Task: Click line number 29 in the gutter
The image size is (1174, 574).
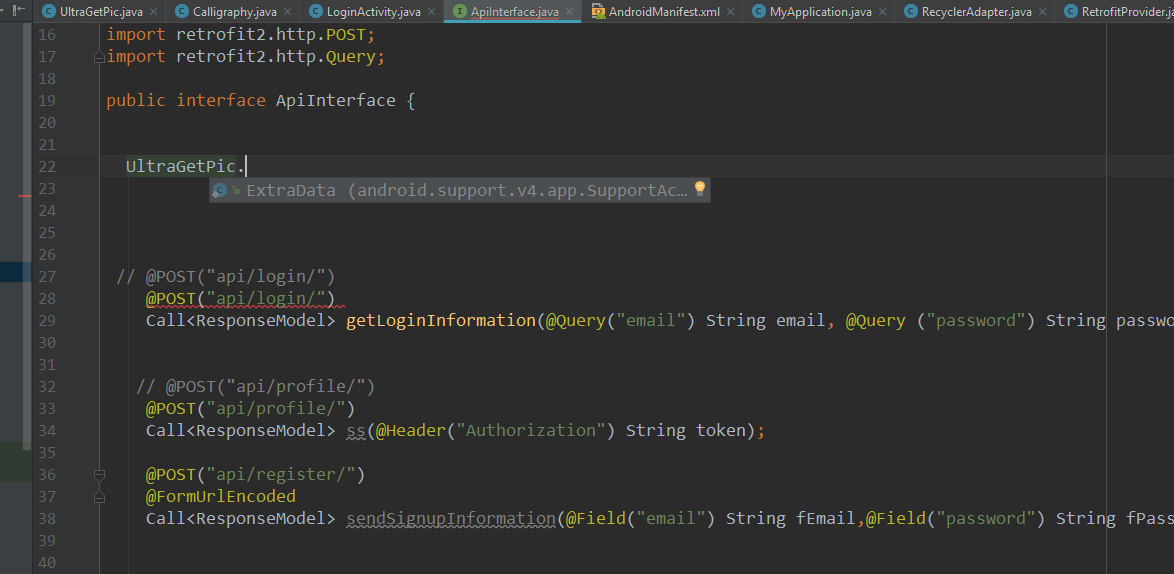Action: pos(47,321)
